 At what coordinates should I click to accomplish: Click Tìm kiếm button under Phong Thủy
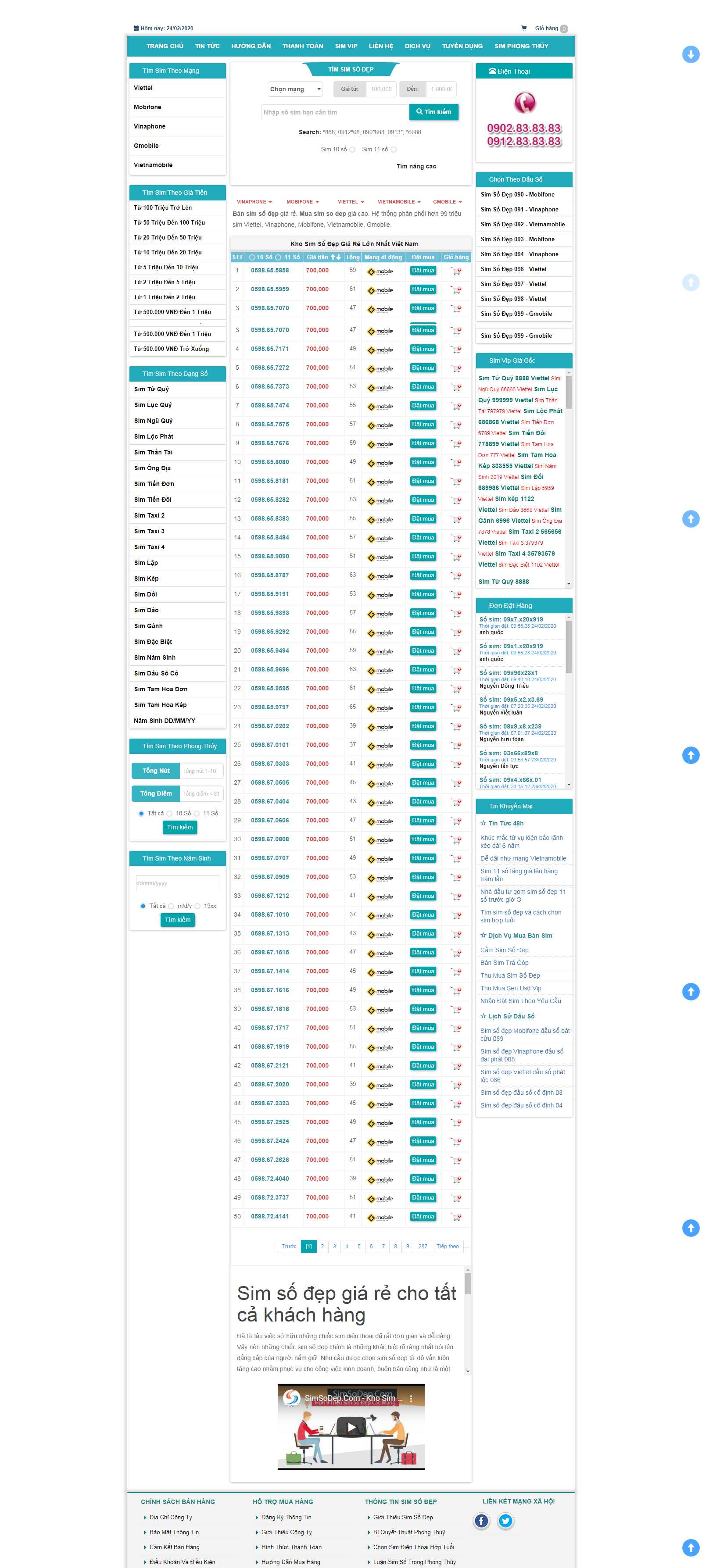[179, 828]
